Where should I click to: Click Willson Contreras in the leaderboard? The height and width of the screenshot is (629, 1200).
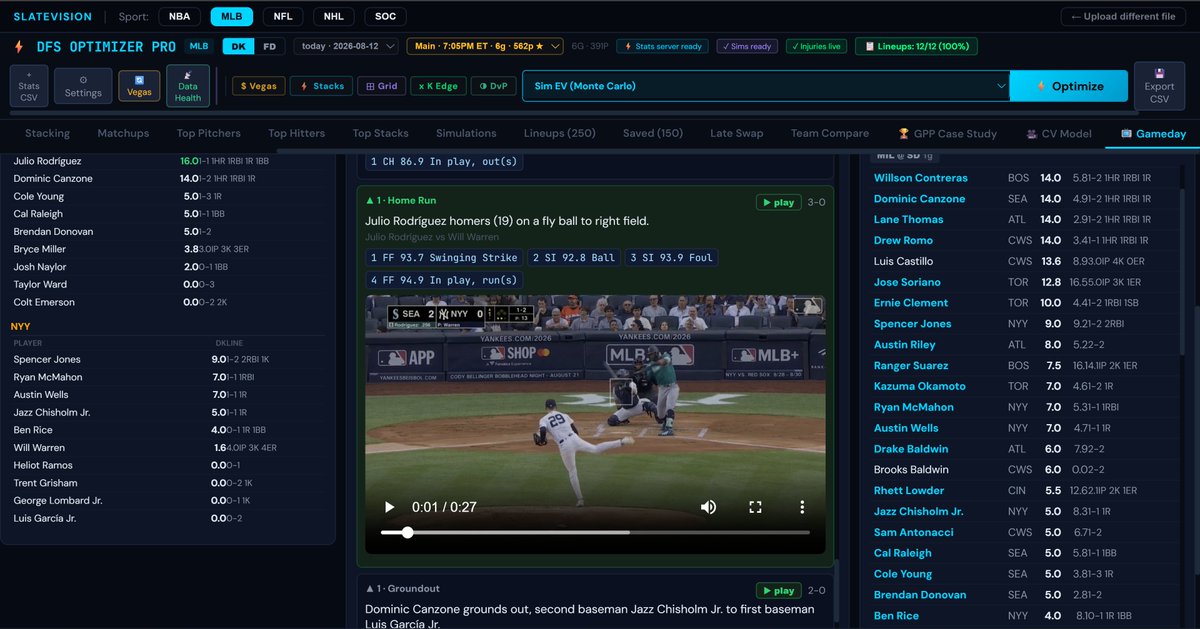point(921,178)
